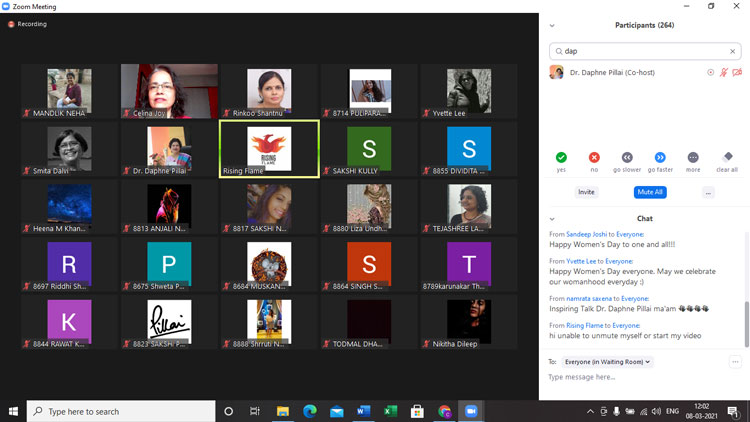
Task: Toggle Dr. Daphne Pillai's video camera icon
Action: point(737,73)
